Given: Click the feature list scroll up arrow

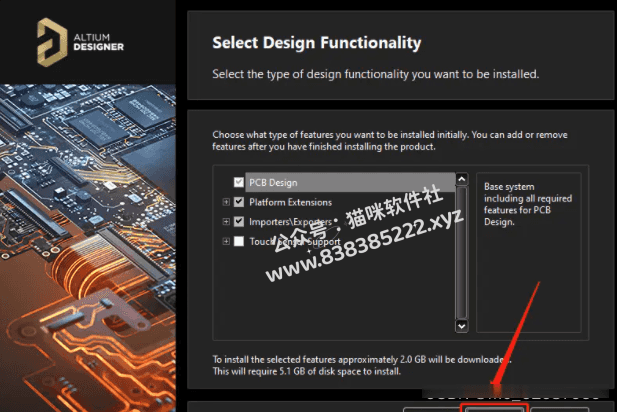Looking at the screenshot, I should (x=462, y=179).
